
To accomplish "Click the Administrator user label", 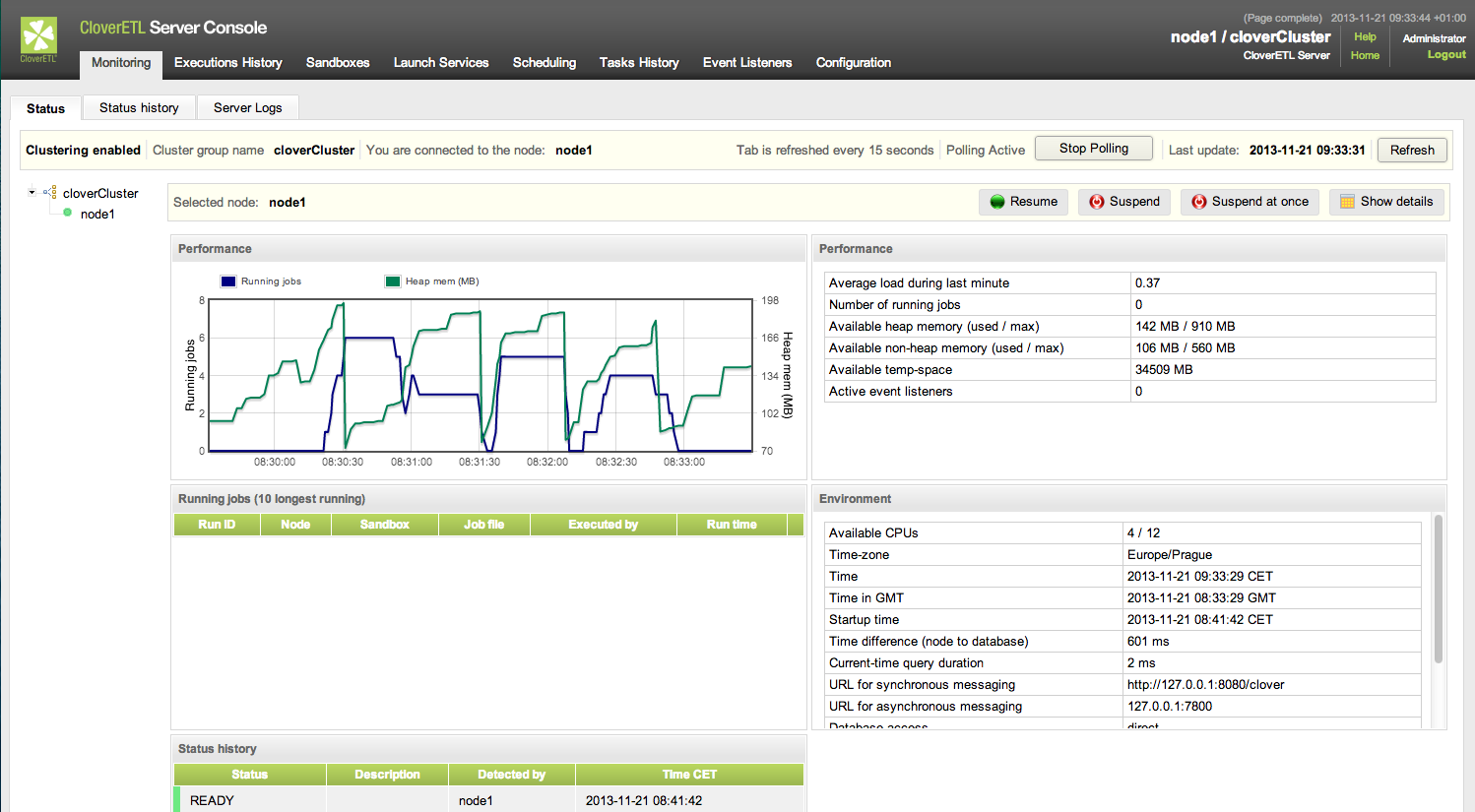I will coord(1435,38).
